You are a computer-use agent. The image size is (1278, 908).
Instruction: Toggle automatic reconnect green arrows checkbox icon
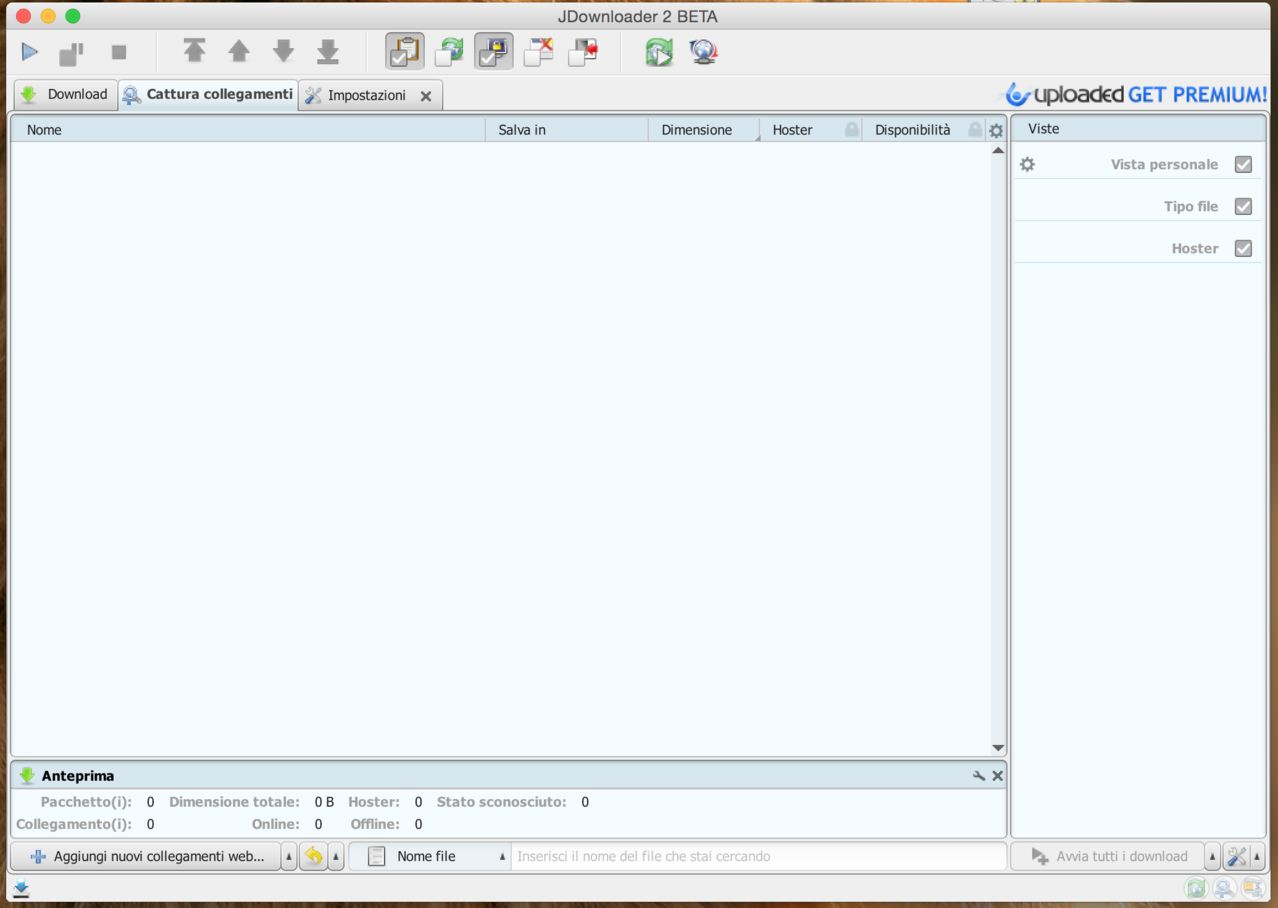pyautogui.click(x=449, y=51)
